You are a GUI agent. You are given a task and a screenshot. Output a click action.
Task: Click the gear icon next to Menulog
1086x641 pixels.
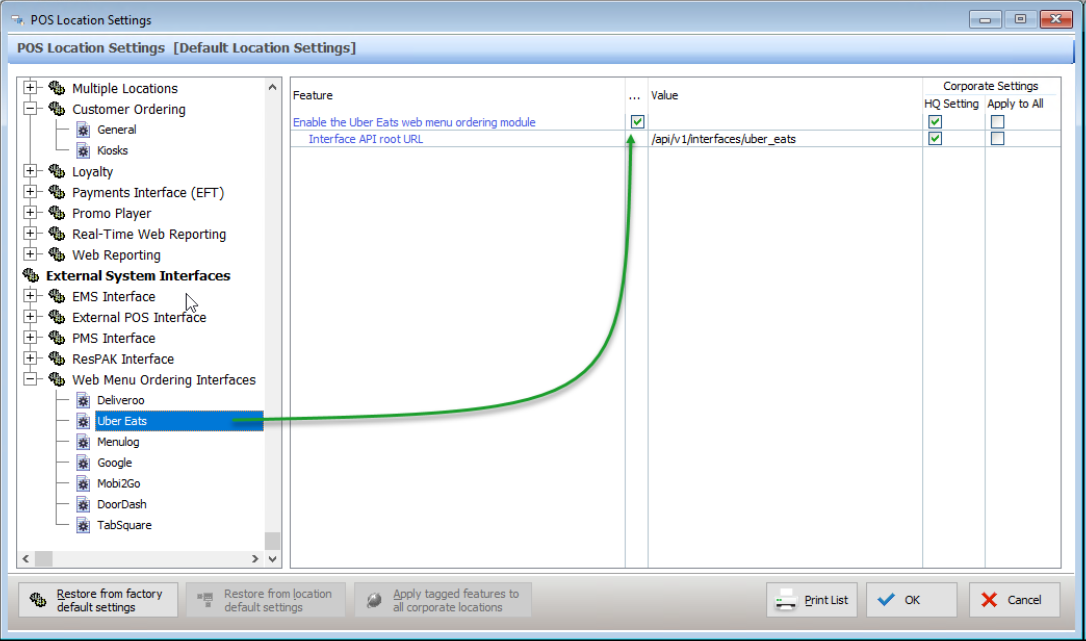tap(83, 442)
